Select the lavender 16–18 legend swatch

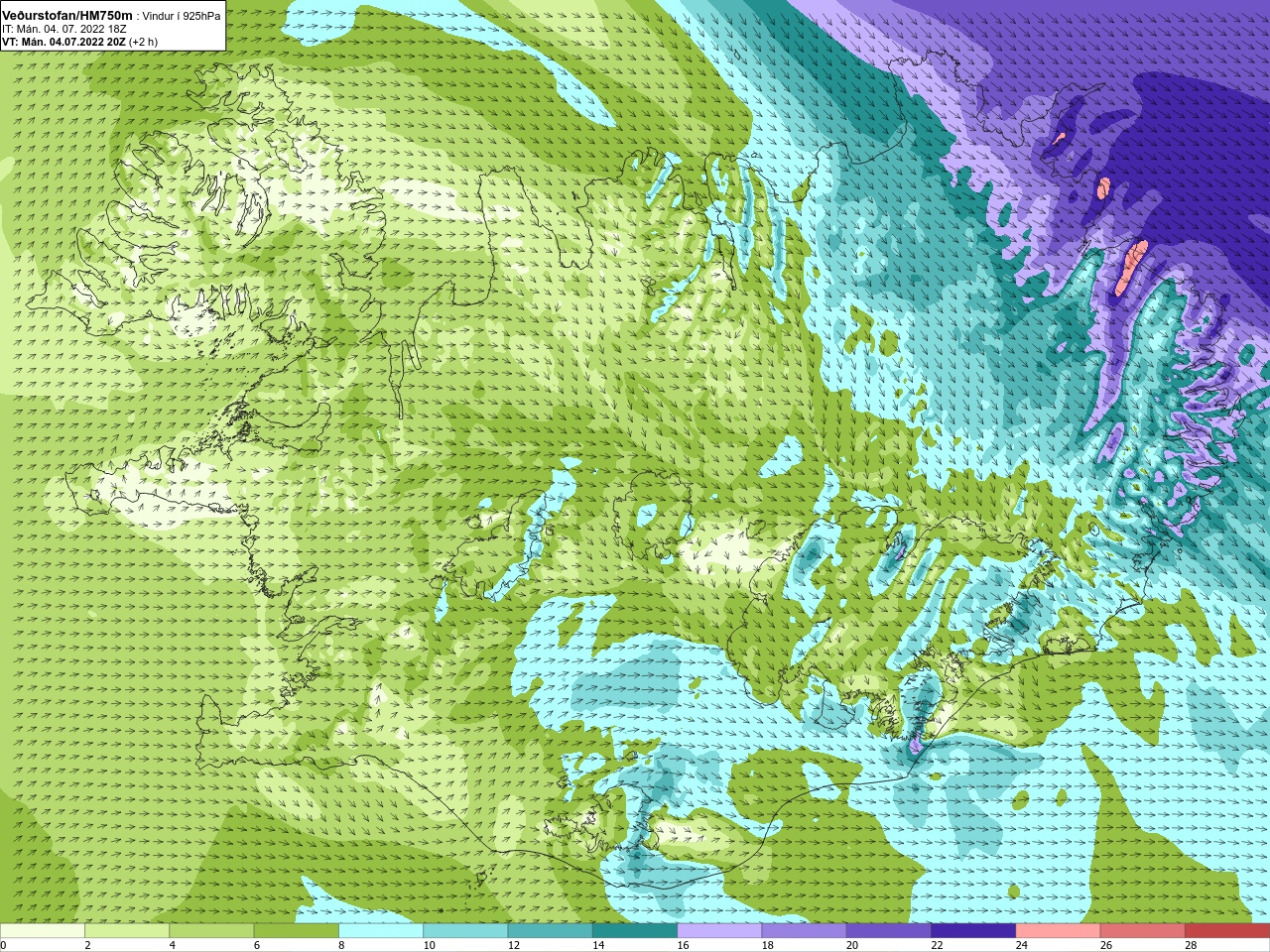point(719,930)
